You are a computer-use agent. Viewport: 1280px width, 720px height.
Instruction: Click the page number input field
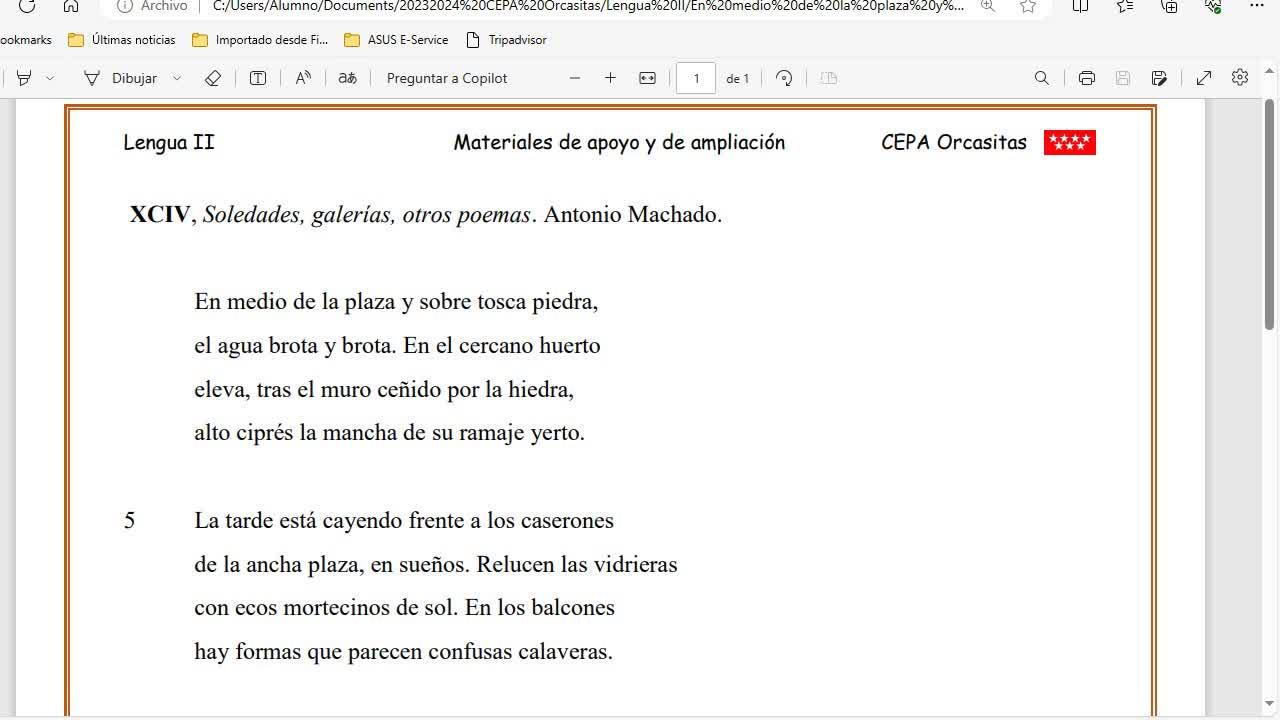click(696, 78)
